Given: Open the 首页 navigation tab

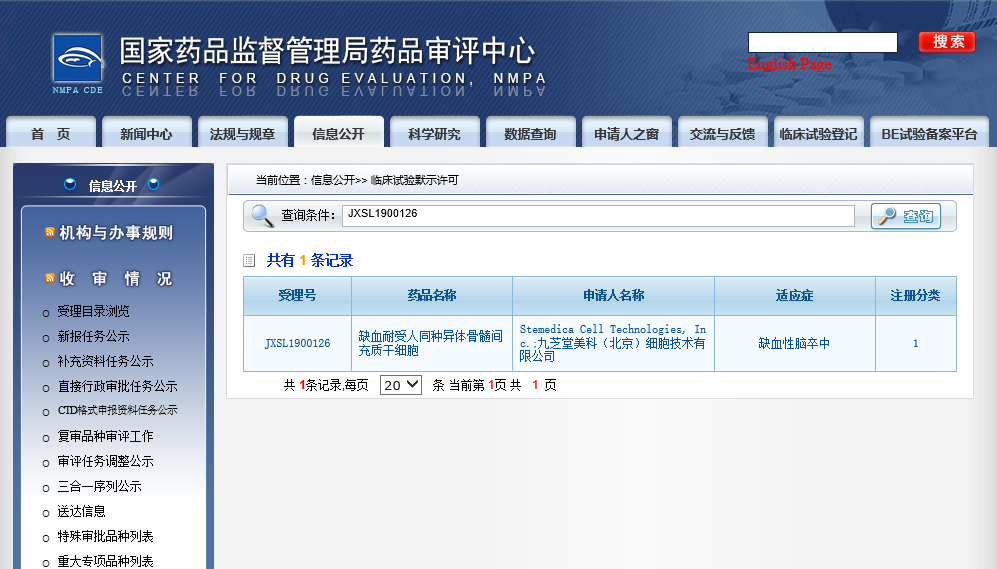Looking at the screenshot, I should pyautogui.click(x=51, y=134).
